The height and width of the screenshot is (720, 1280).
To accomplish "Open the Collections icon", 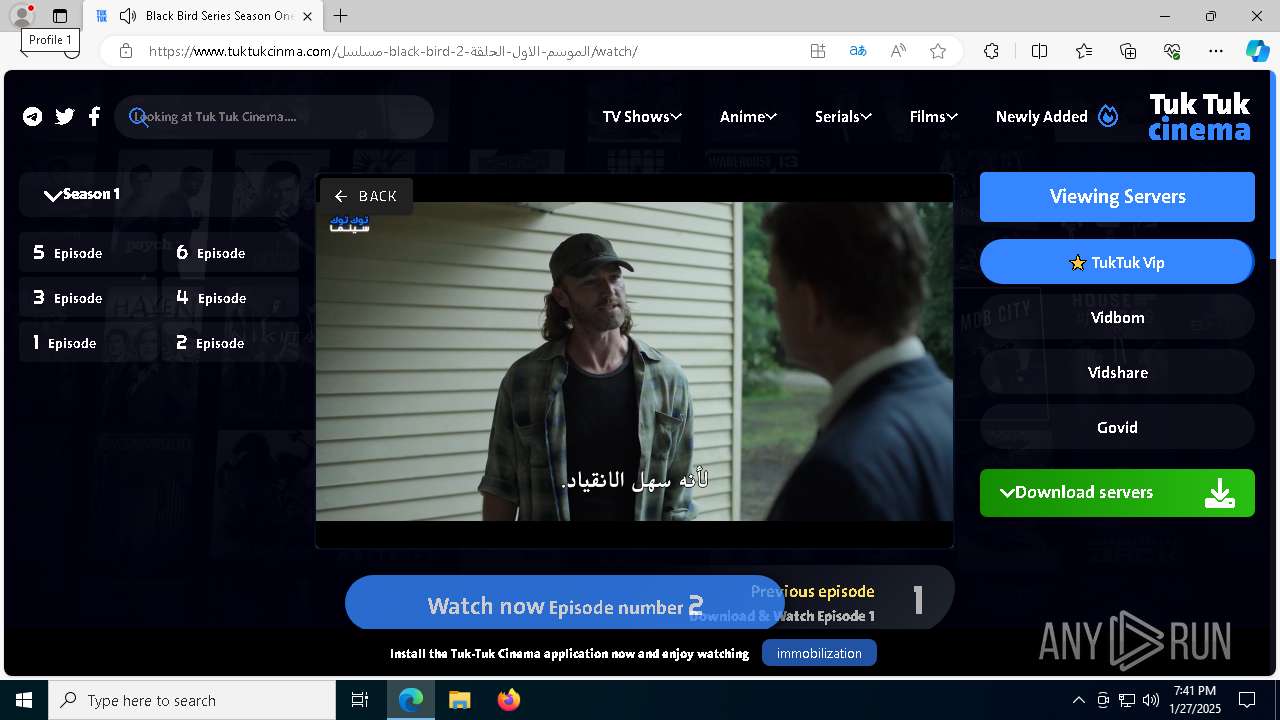I will click(1128, 51).
